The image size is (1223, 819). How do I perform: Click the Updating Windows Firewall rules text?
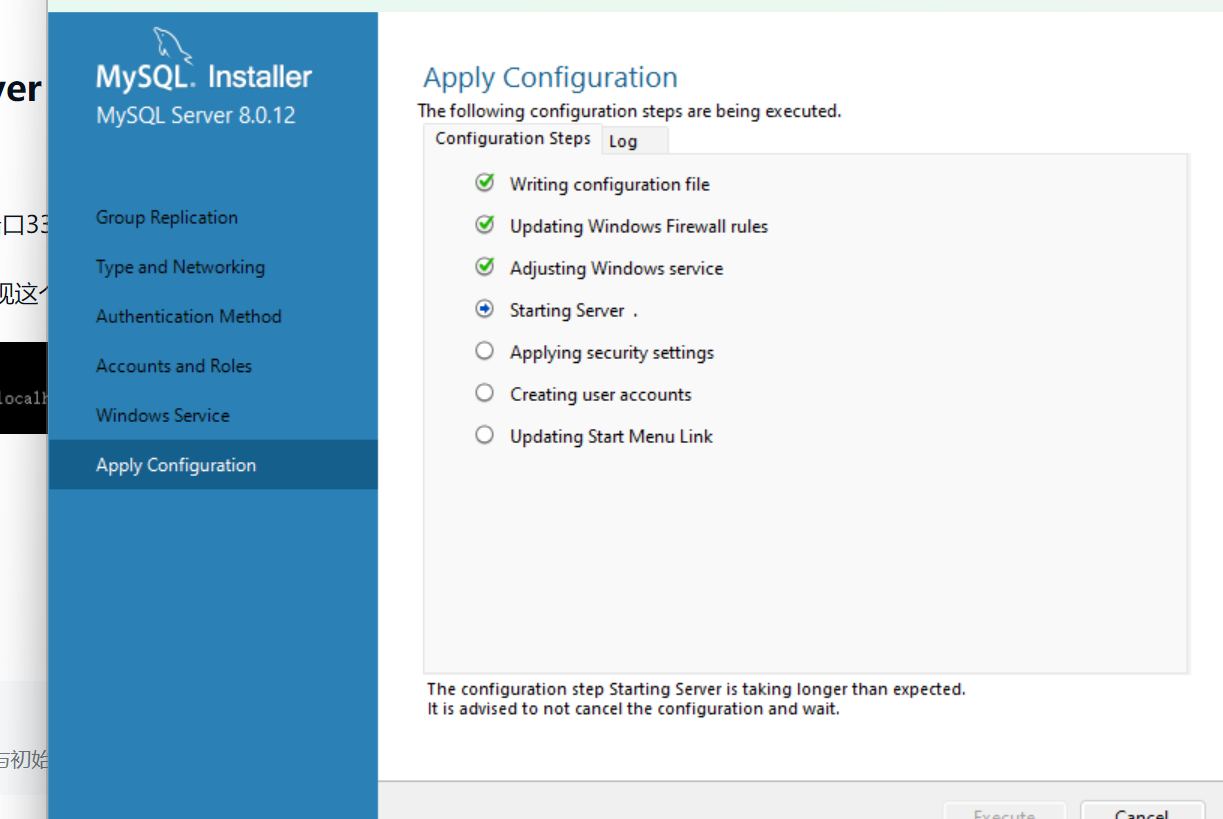tap(639, 227)
